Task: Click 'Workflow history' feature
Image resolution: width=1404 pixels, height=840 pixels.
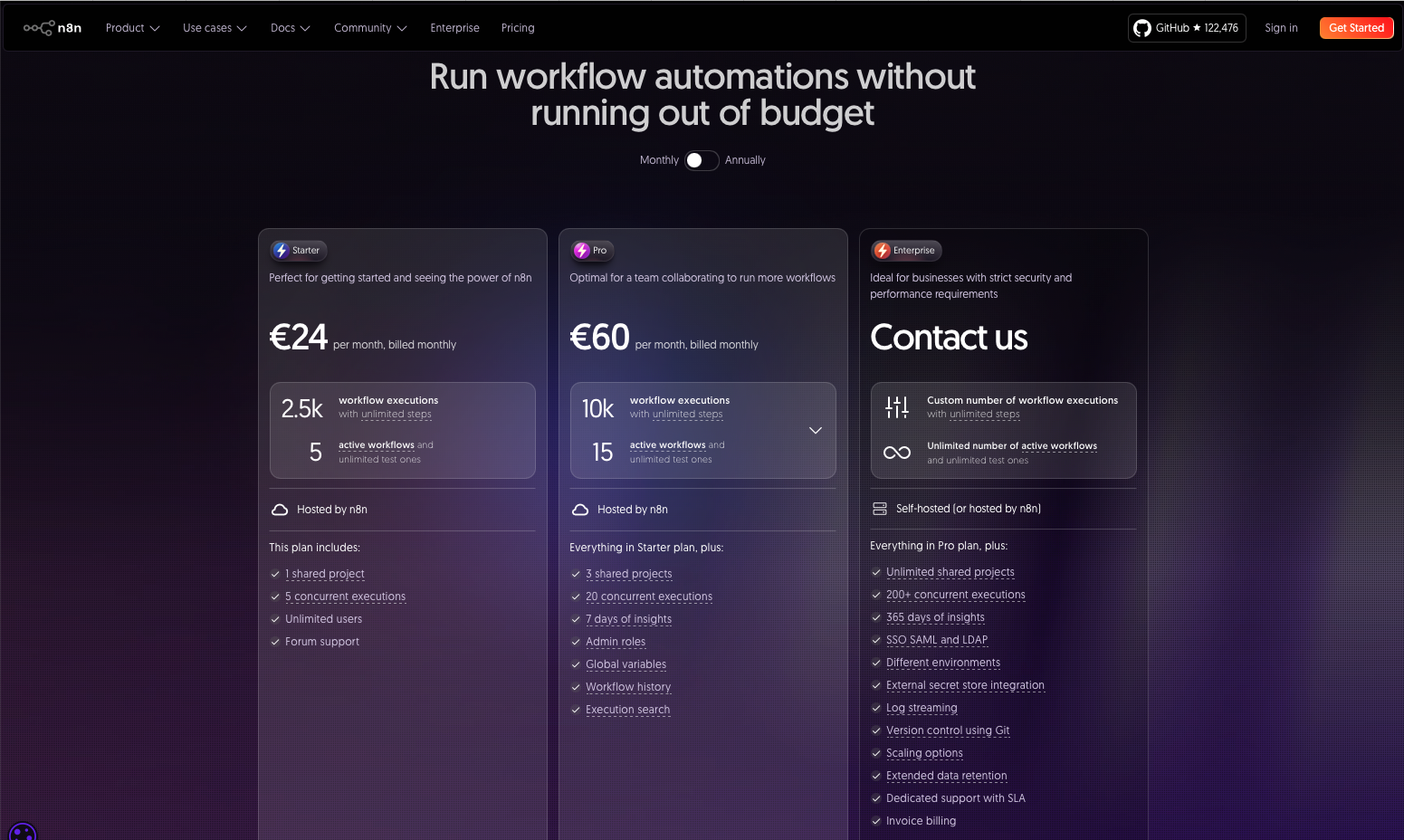Action: [628, 687]
